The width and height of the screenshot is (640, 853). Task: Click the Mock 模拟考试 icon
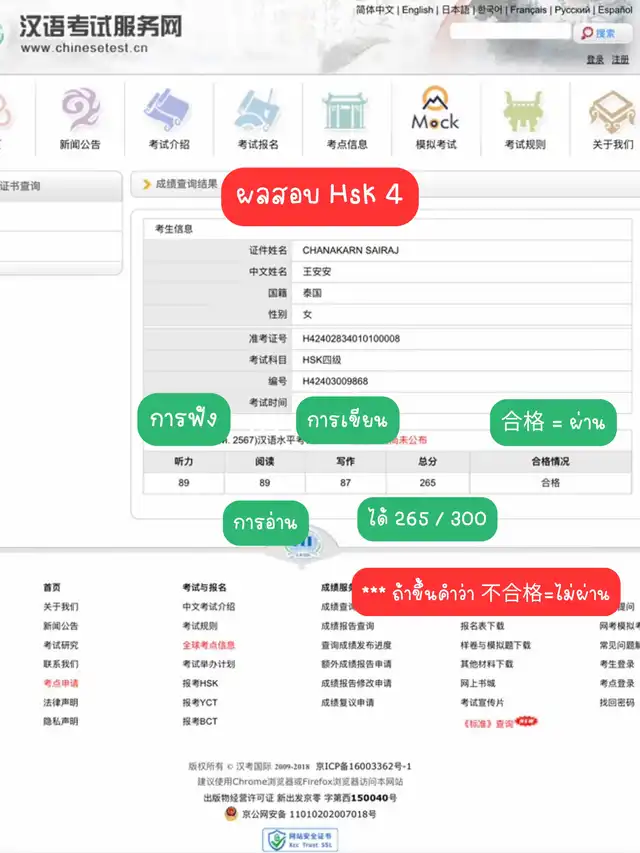click(436, 112)
